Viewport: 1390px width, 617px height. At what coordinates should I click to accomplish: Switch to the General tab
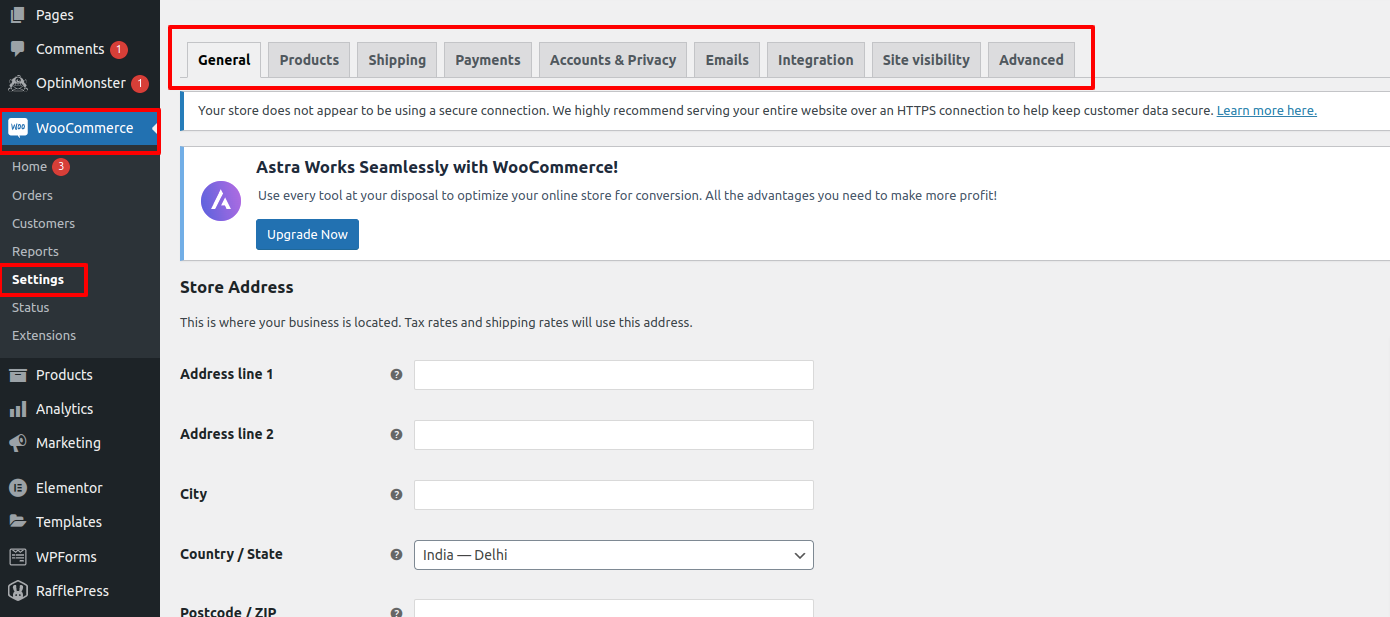click(x=224, y=60)
